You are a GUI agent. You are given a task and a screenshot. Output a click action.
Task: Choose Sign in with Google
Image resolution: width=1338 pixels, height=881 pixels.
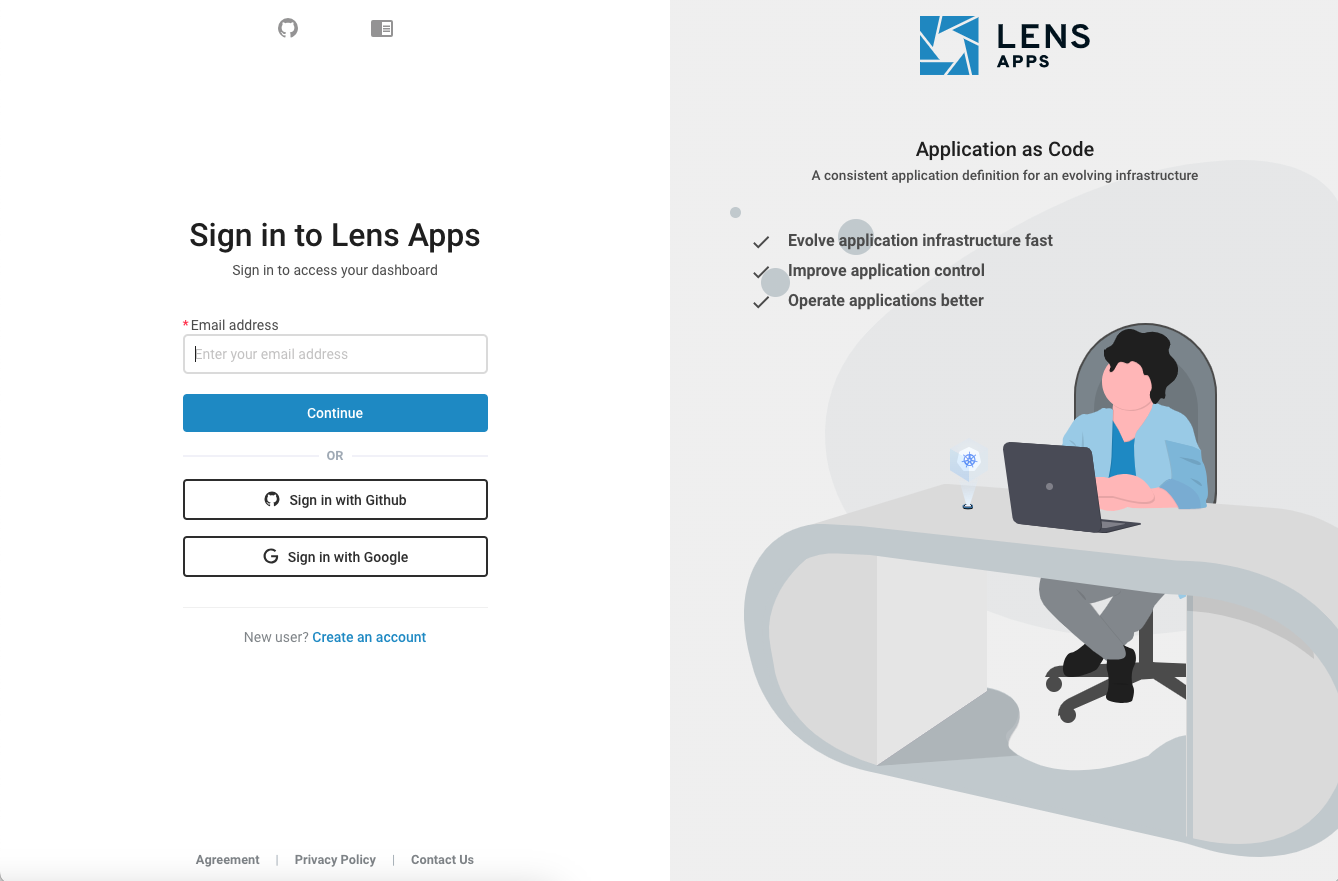(335, 557)
